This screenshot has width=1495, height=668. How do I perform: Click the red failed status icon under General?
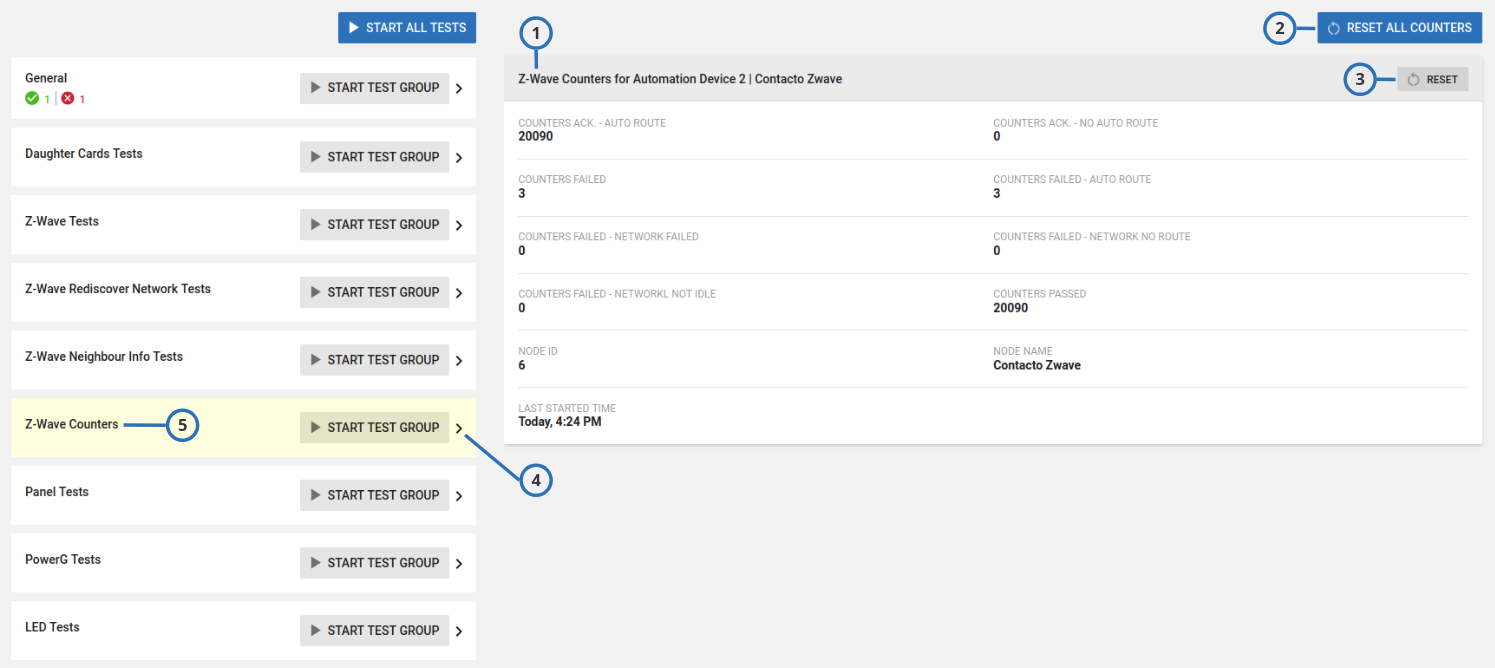coord(68,99)
